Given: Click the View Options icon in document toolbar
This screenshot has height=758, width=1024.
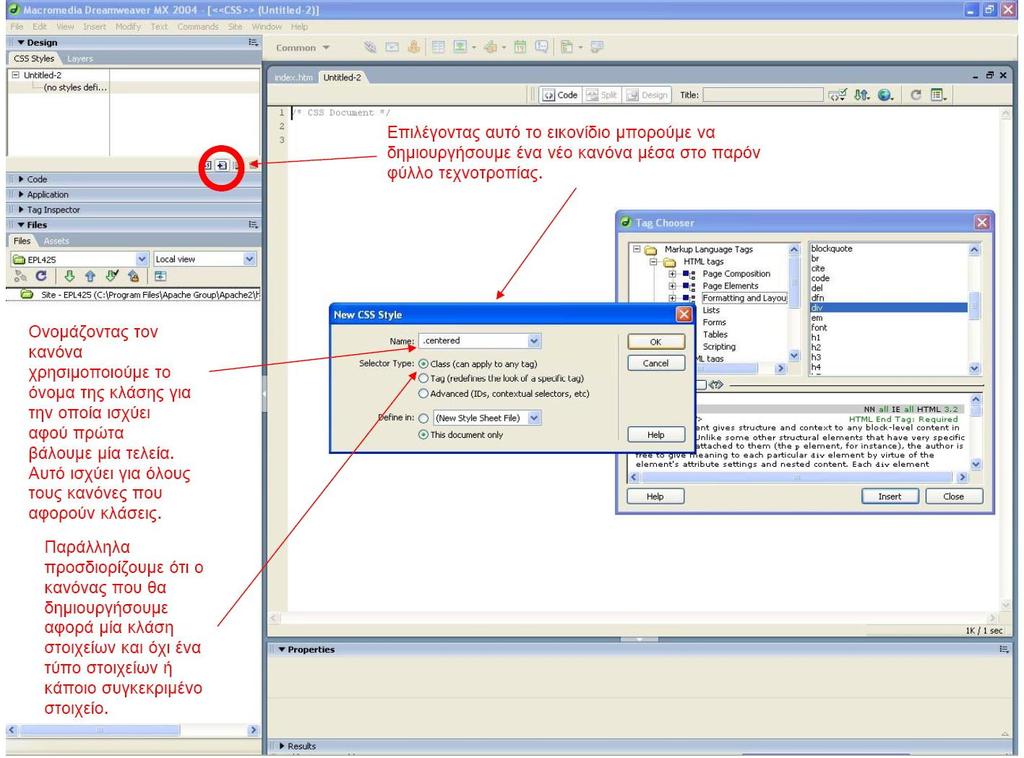Looking at the screenshot, I should [x=938, y=95].
